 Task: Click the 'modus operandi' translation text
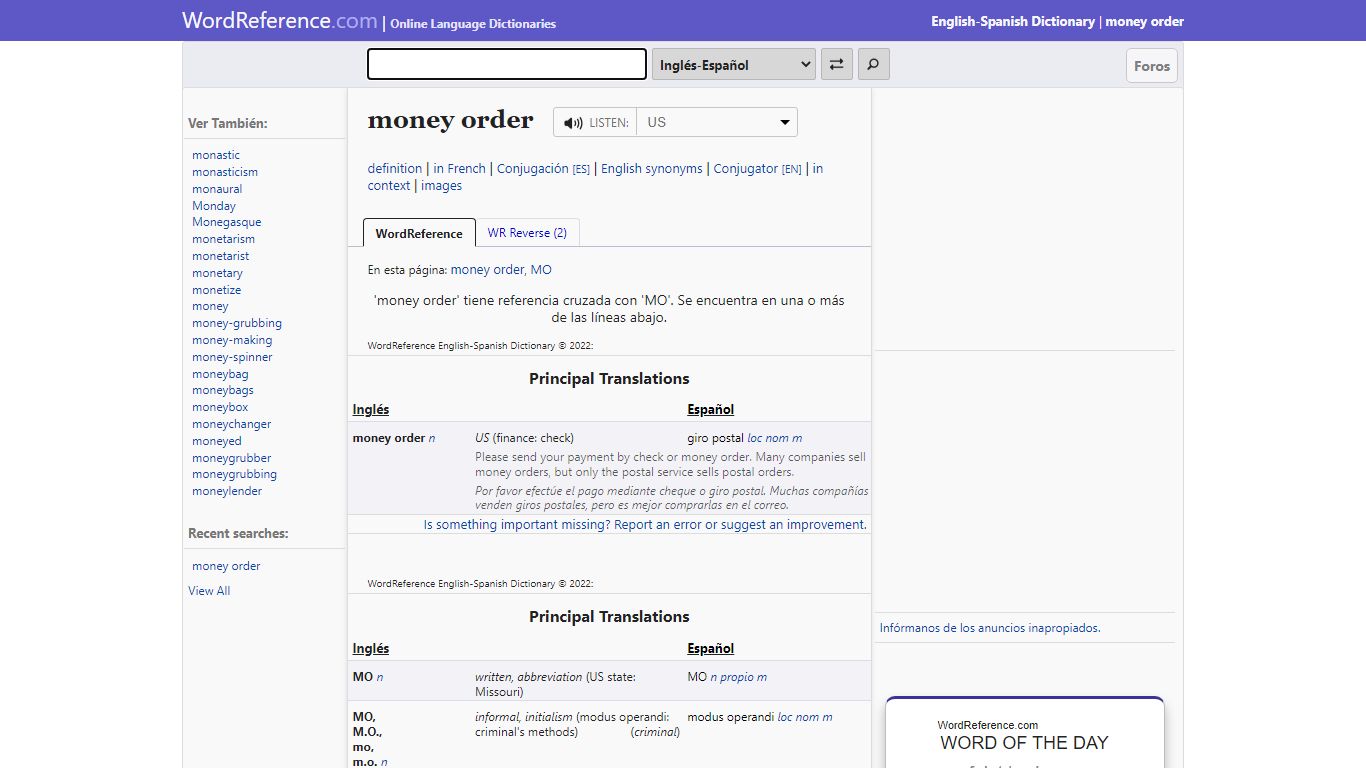pyautogui.click(x=731, y=717)
